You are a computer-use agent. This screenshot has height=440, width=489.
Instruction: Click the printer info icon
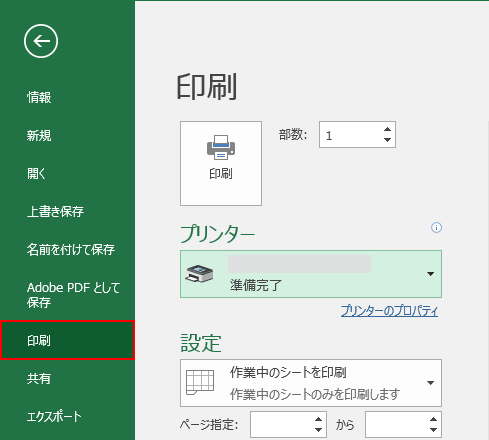point(436,228)
